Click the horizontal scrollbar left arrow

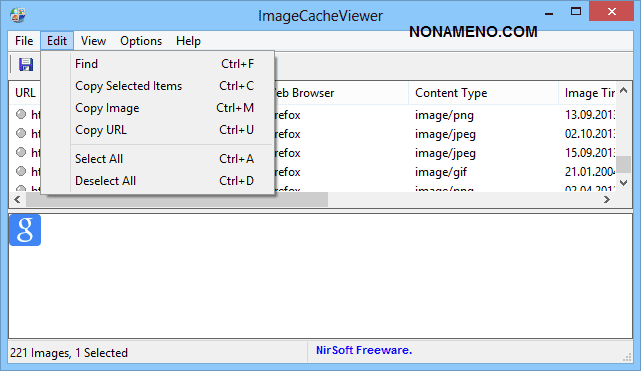point(17,199)
